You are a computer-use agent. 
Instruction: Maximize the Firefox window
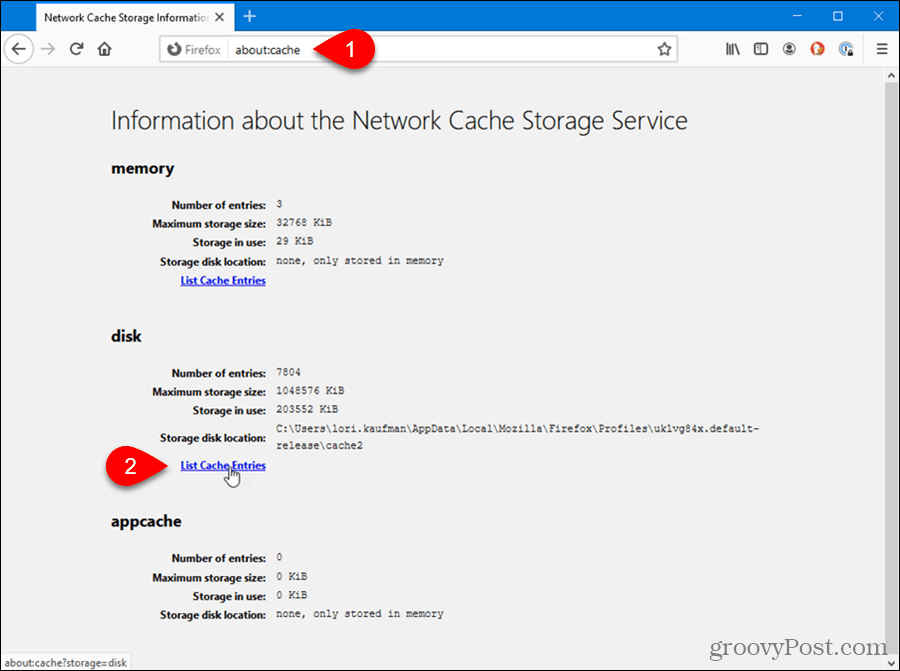(x=838, y=16)
